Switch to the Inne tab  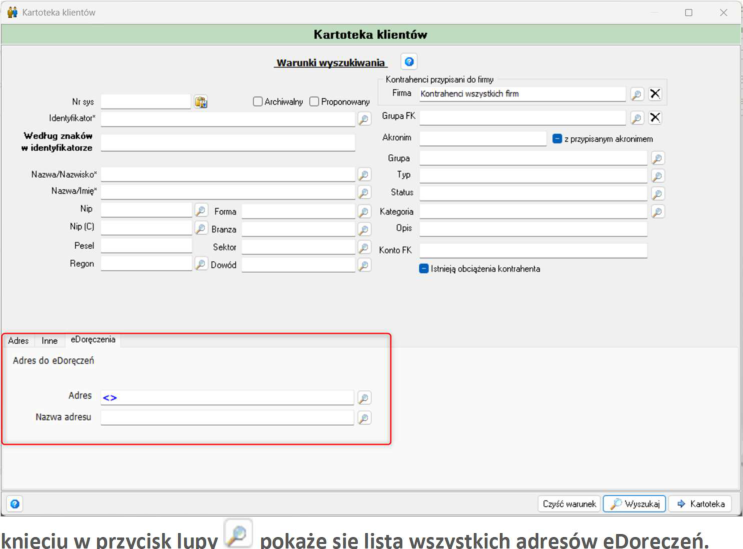(x=49, y=341)
